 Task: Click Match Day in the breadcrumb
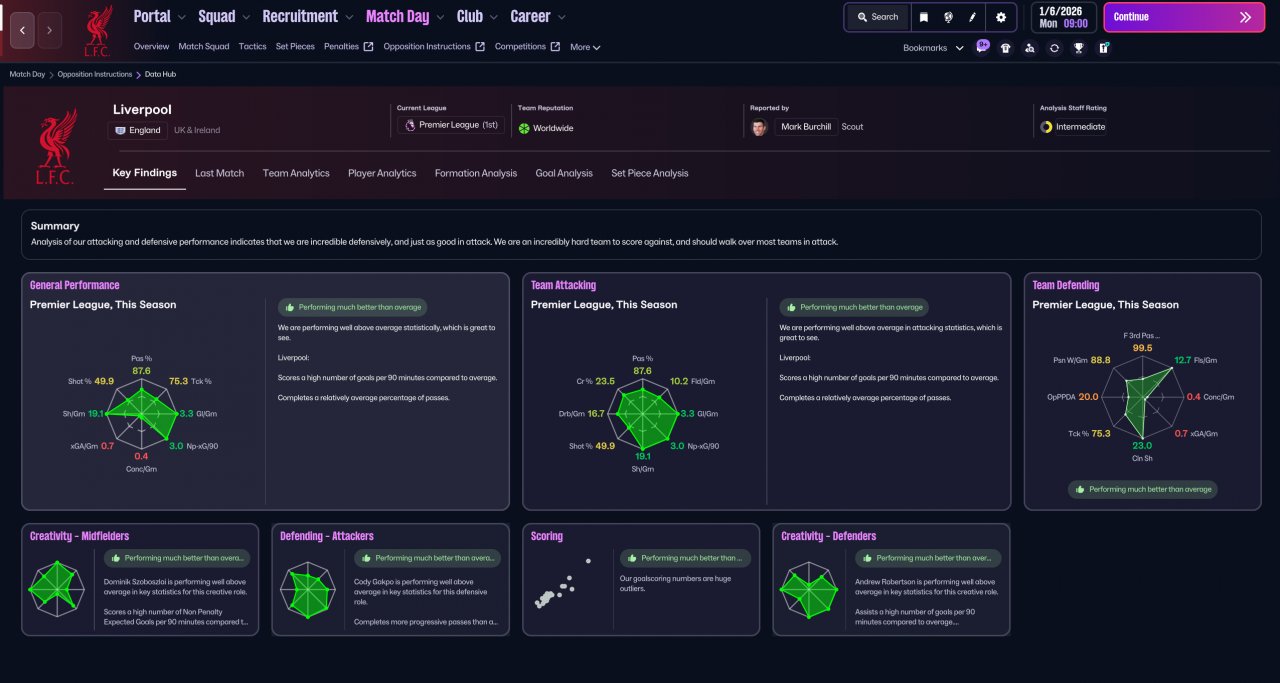(x=27, y=74)
